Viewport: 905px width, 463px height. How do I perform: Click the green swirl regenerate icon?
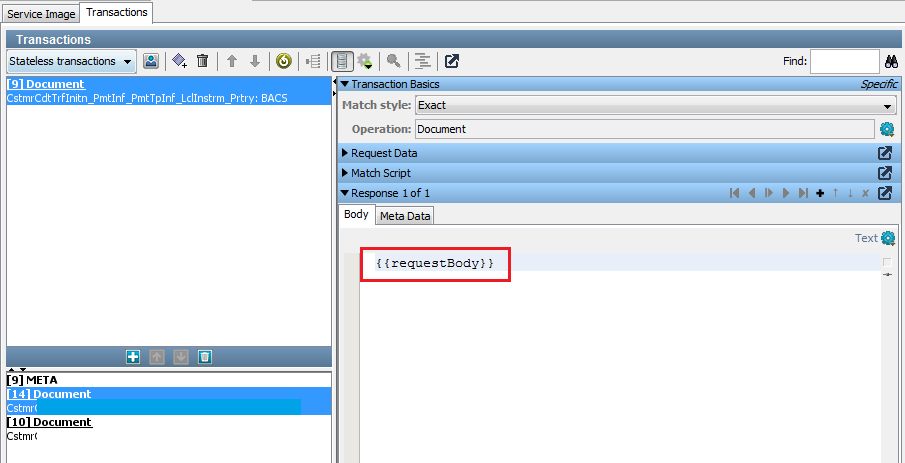(x=283, y=61)
